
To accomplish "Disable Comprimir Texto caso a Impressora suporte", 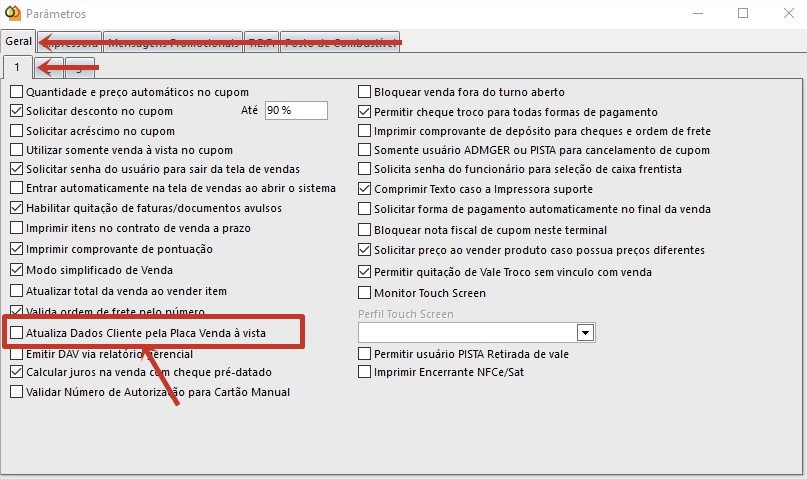I will pos(364,189).
